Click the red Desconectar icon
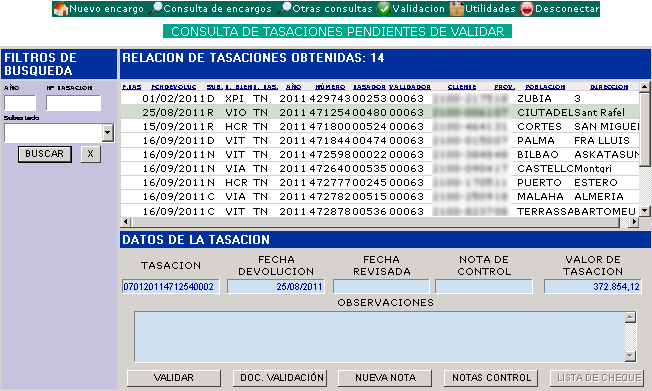 click(x=526, y=9)
